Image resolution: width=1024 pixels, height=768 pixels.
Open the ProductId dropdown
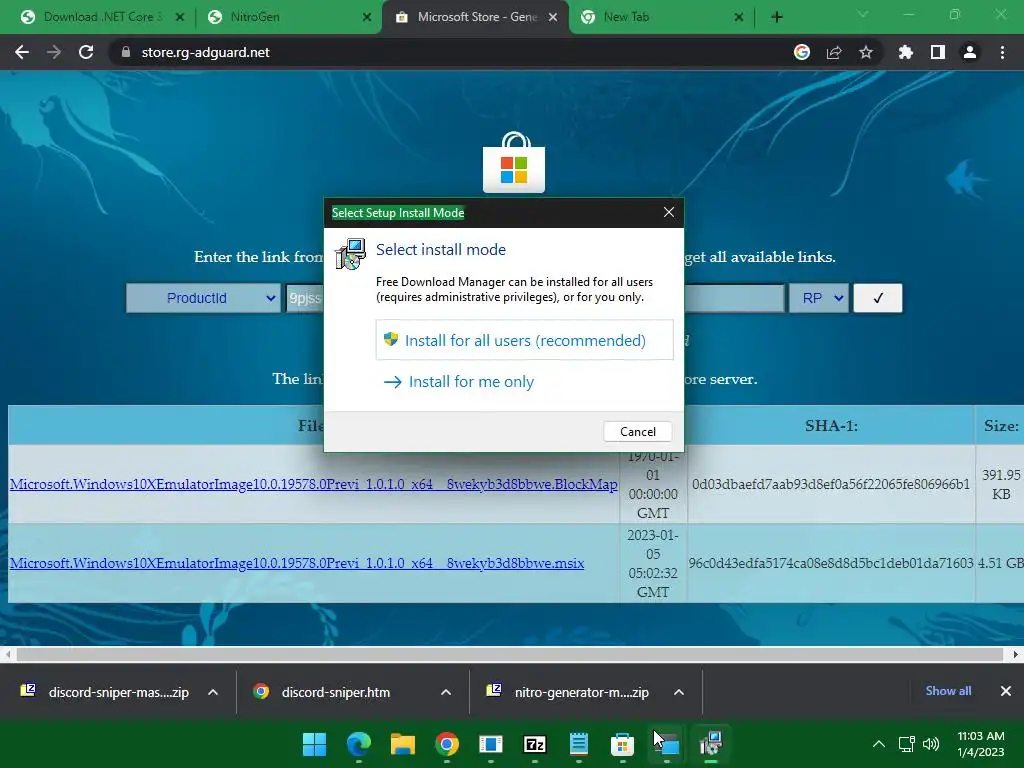[x=203, y=298]
